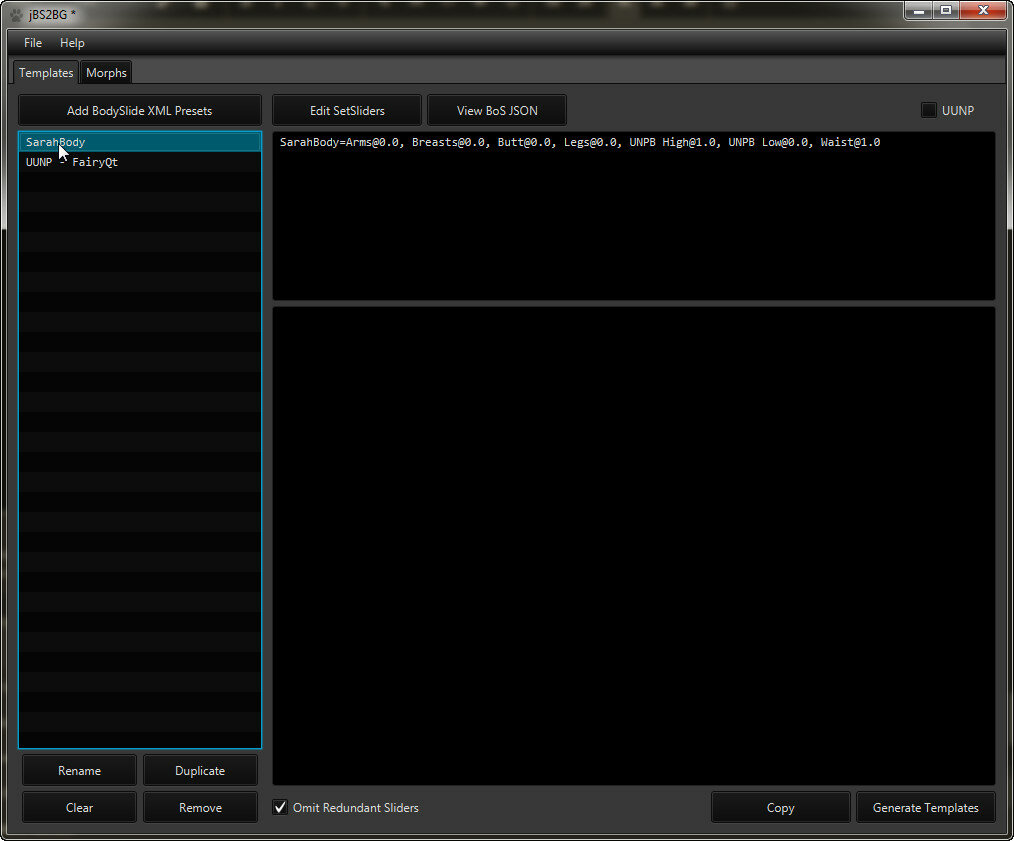Click View BoS JSON button
Viewport: 1014px width, 841px height.
tap(497, 111)
